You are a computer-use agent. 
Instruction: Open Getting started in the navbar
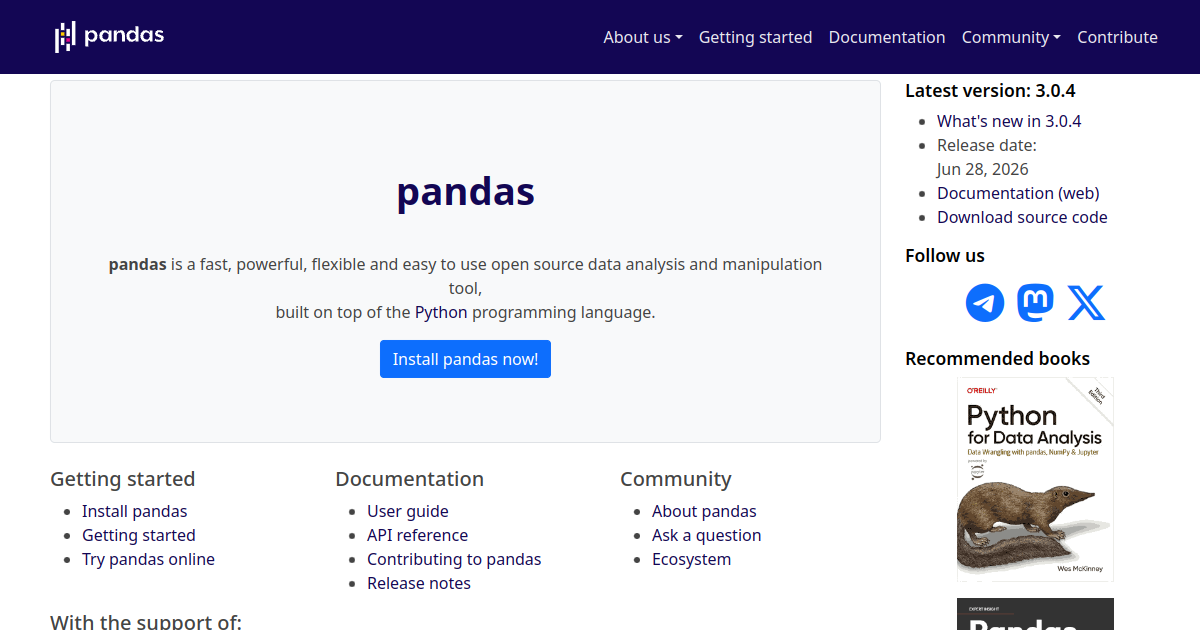[755, 37]
